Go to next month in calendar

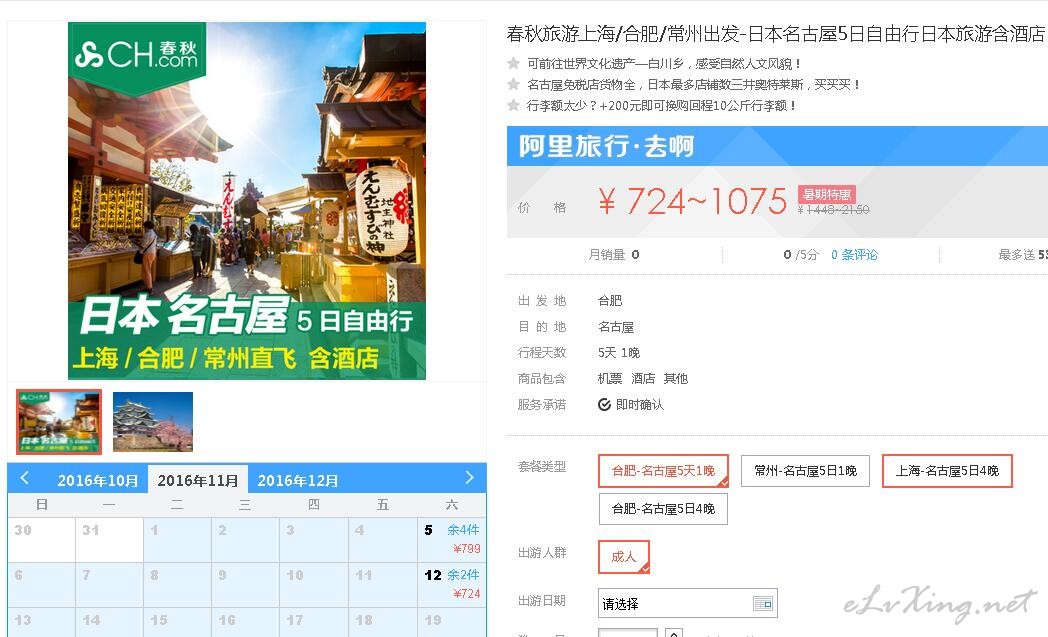pos(469,477)
